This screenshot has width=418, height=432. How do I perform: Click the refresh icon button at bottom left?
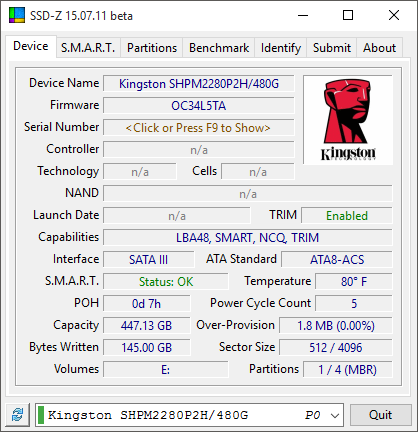(x=18, y=415)
